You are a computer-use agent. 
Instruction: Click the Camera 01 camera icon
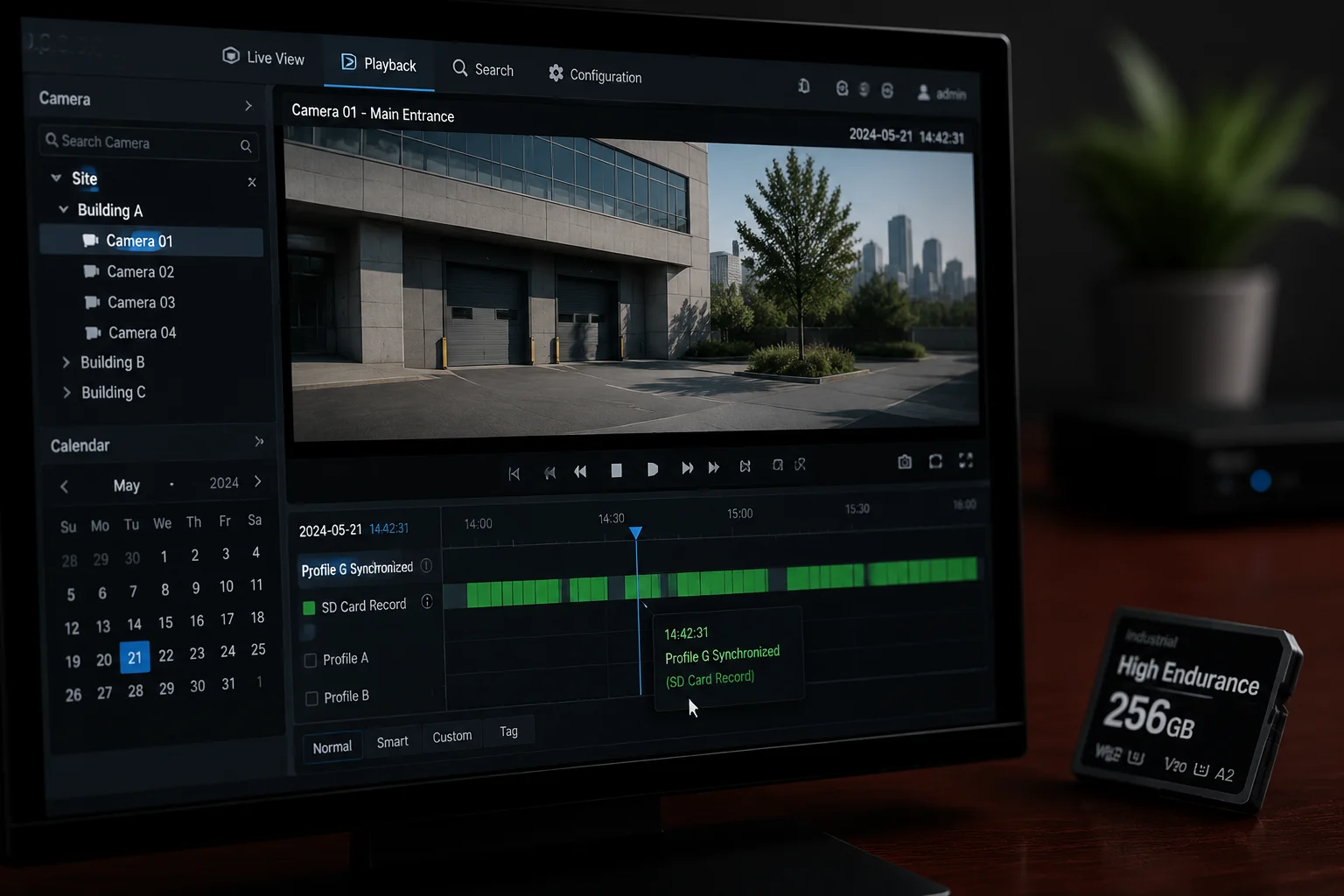click(90, 240)
